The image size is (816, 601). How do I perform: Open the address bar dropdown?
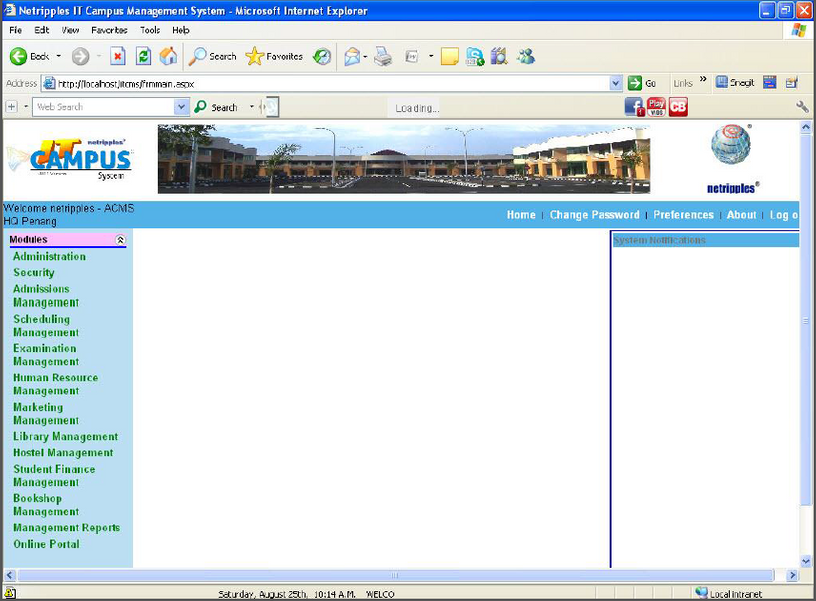616,83
